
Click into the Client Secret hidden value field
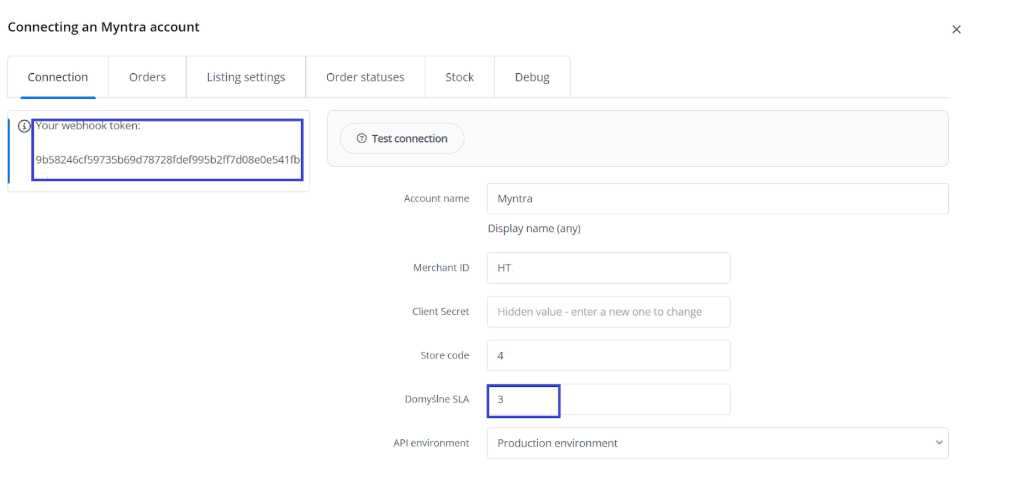608,312
